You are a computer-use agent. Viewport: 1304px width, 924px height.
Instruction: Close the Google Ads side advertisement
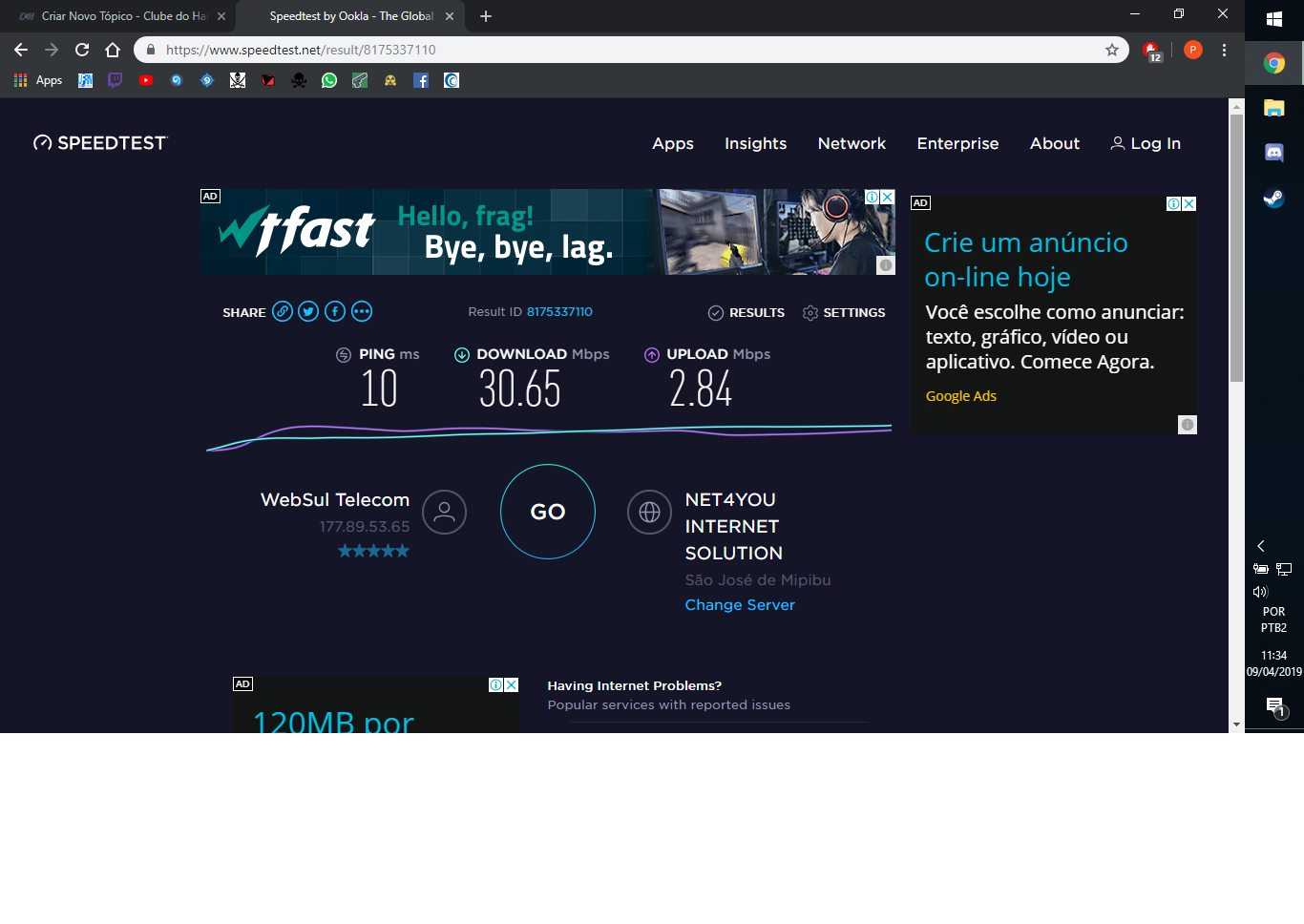point(1188,203)
